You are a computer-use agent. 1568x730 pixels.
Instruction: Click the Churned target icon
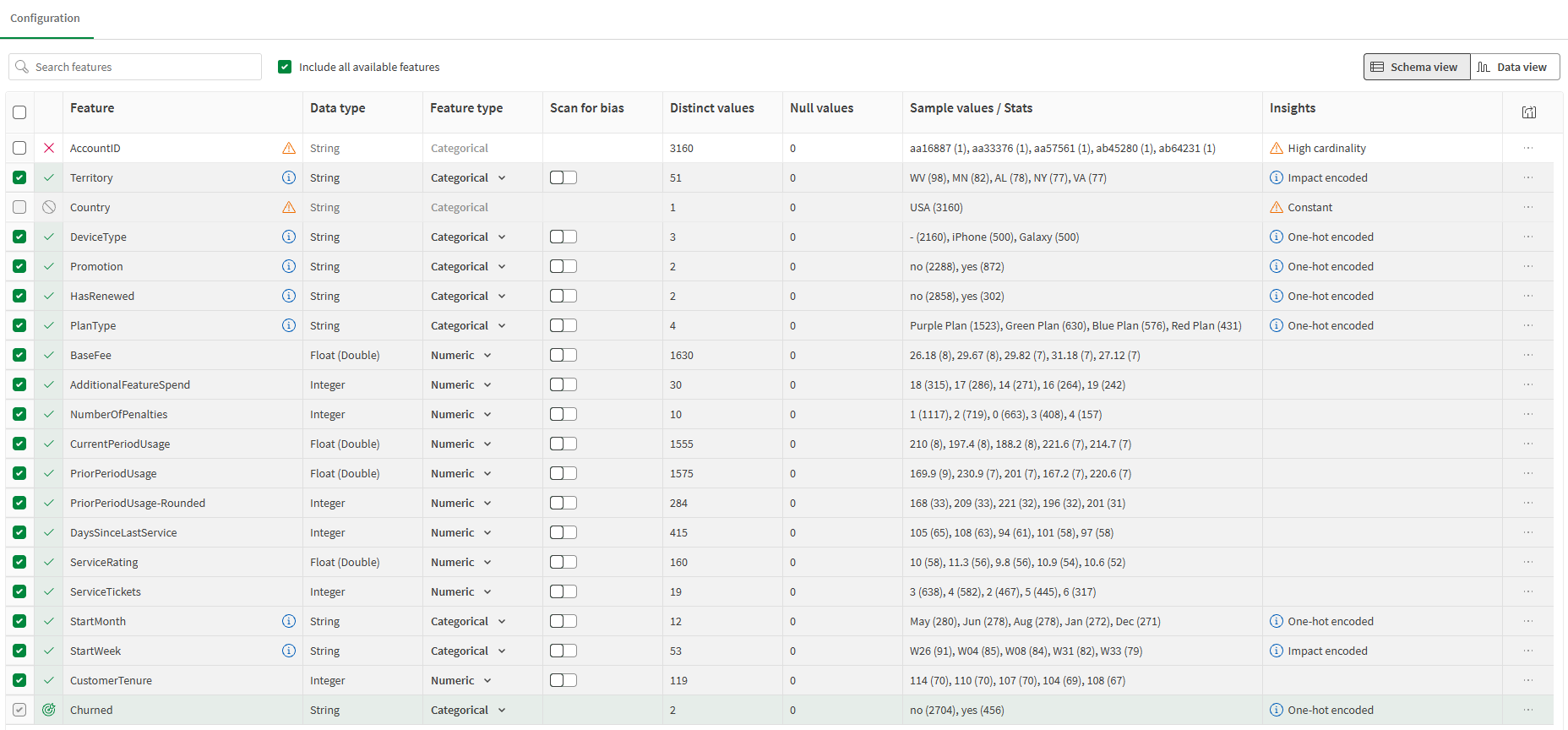(49, 710)
